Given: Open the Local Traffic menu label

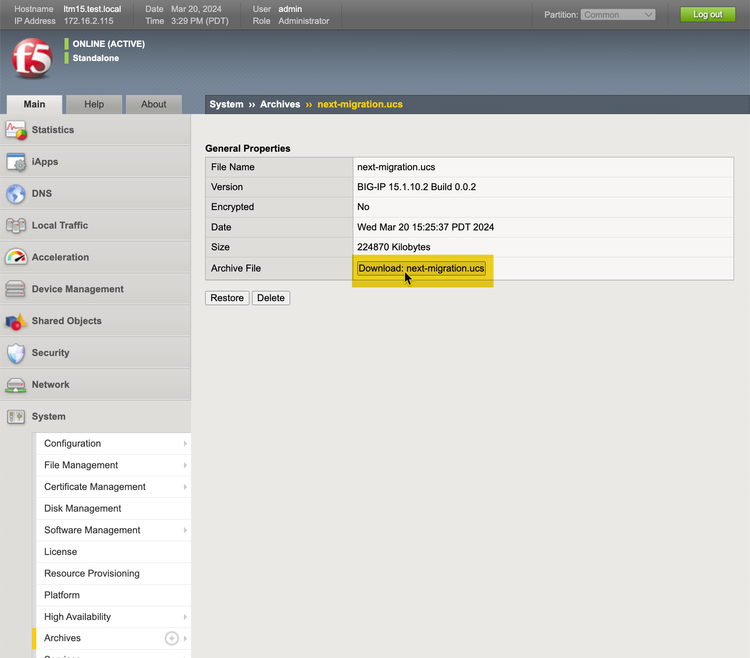Looking at the screenshot, I should pyautogui.click(x=60, y=226).
